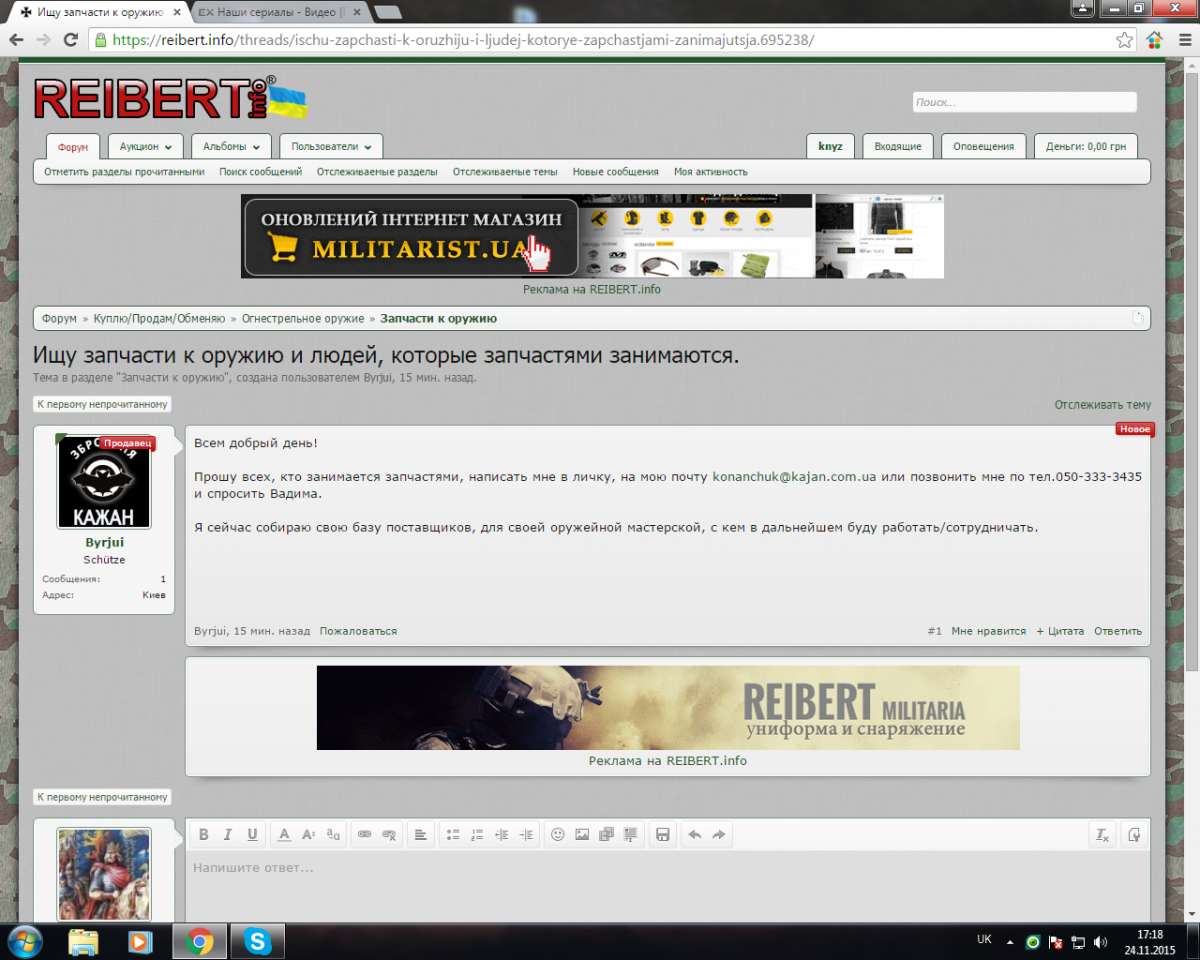This screenshot has width=1200, height=960.
Task: Decrease indent in reply editor
Action: [502, 834]
